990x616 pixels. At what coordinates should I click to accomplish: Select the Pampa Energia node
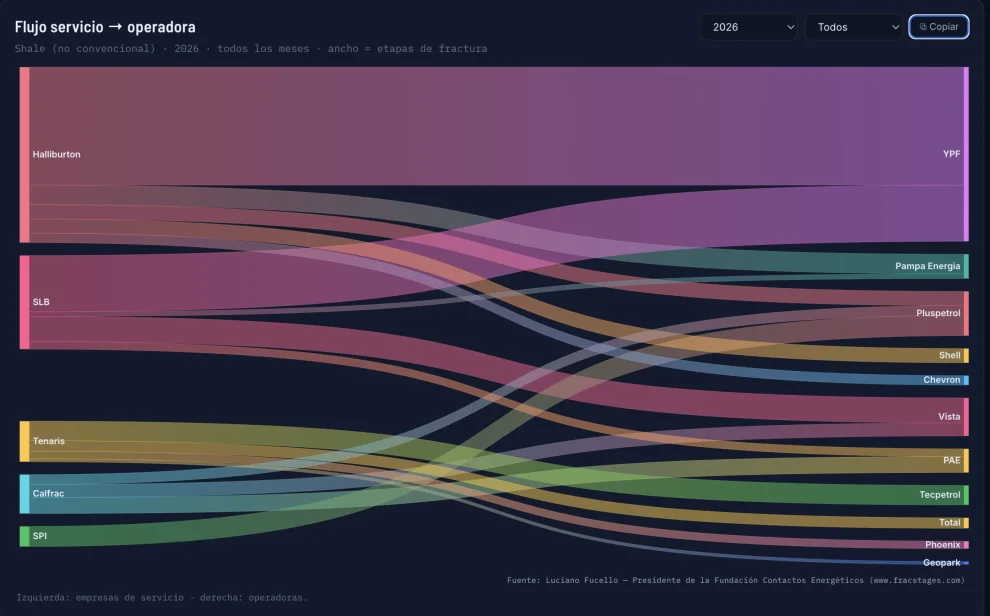tap(966, 266)
